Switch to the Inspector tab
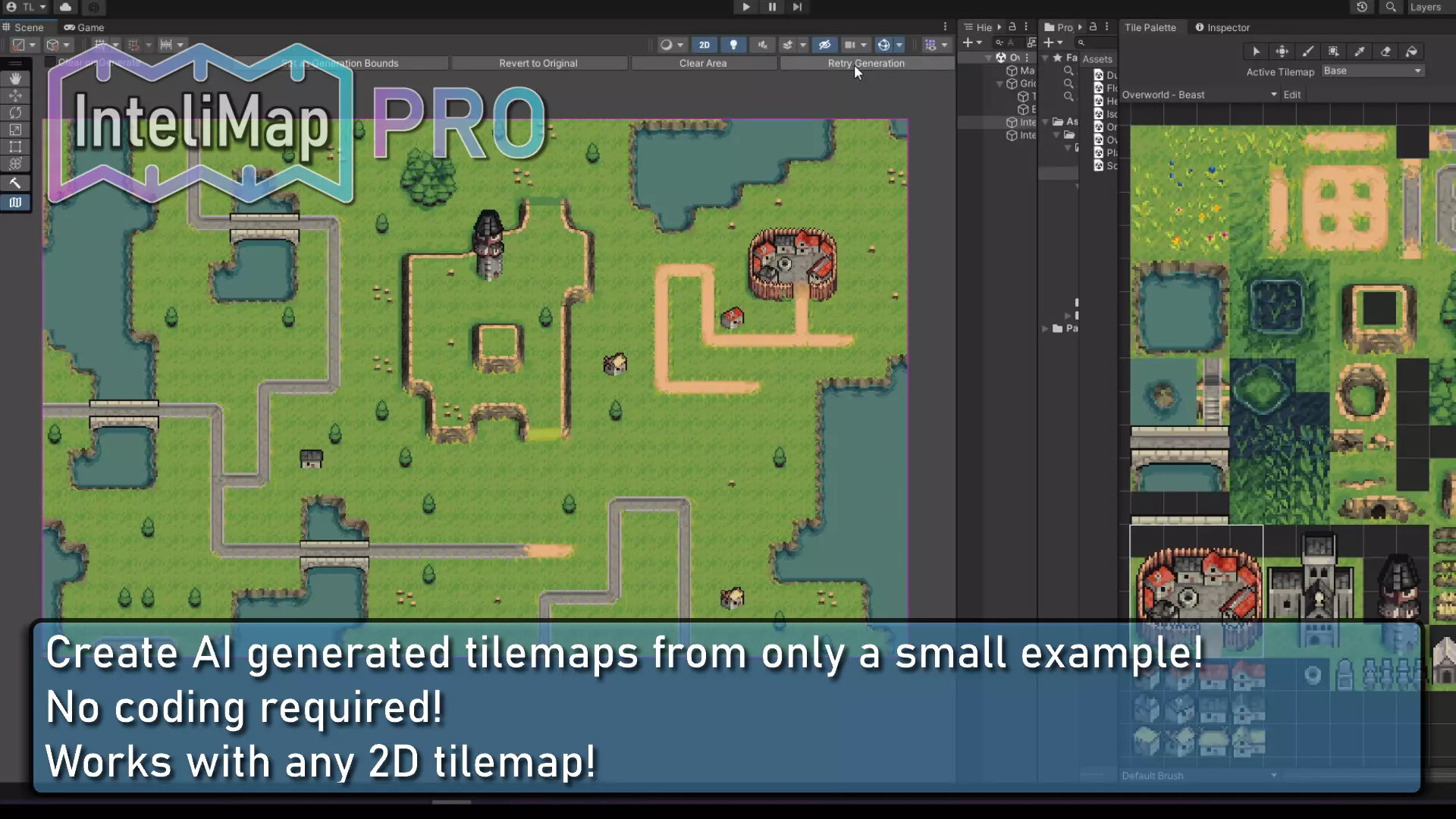This screenshot has width=1456, height=819. point(1222,27)
